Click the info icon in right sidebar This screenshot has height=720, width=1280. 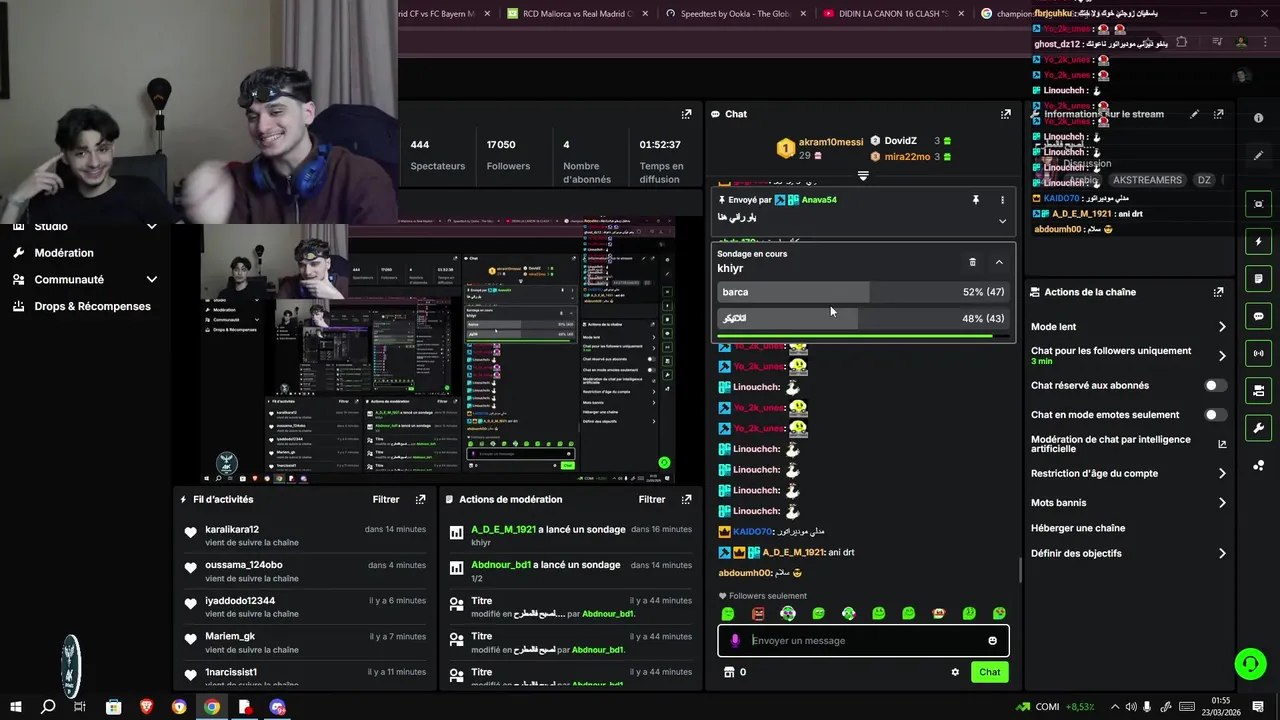[1258, 118]
